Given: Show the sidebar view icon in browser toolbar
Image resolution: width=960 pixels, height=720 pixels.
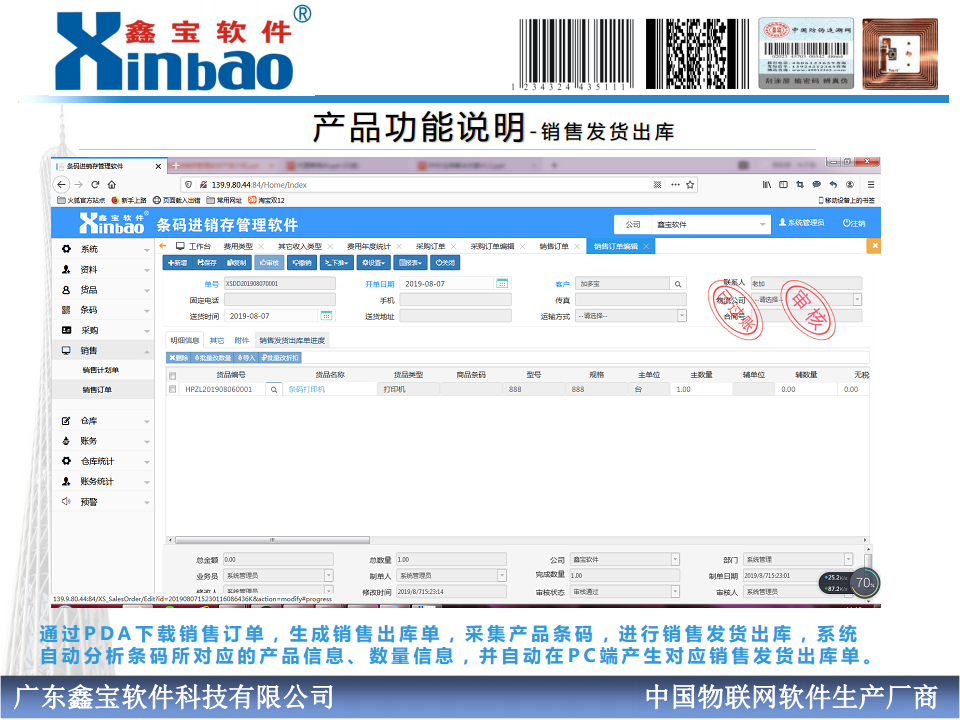Looking at the screenshot, I should 783,184.
